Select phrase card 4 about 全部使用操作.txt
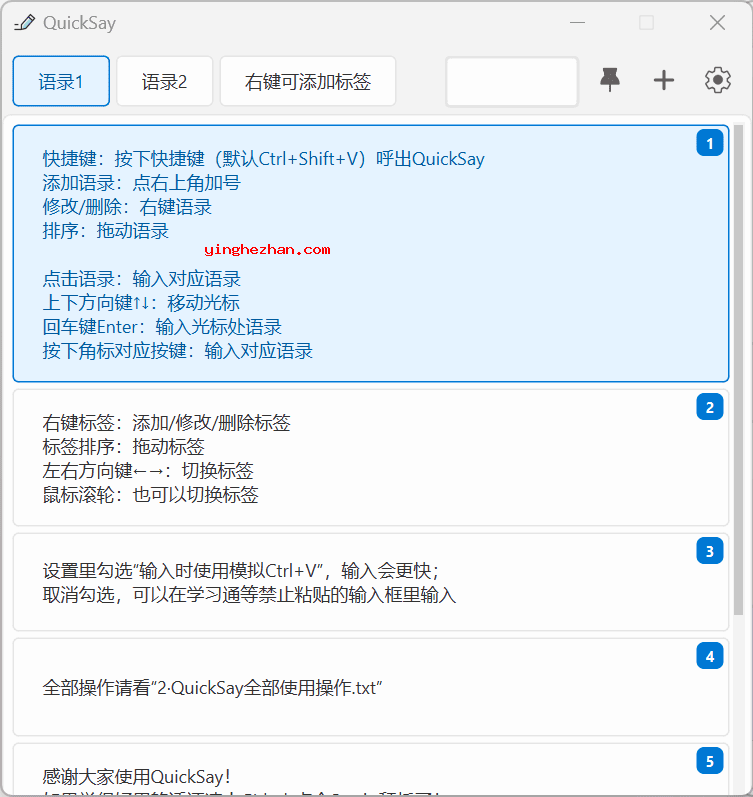The width and height of the screenshot is (753, 797). (x=371, y=687)
